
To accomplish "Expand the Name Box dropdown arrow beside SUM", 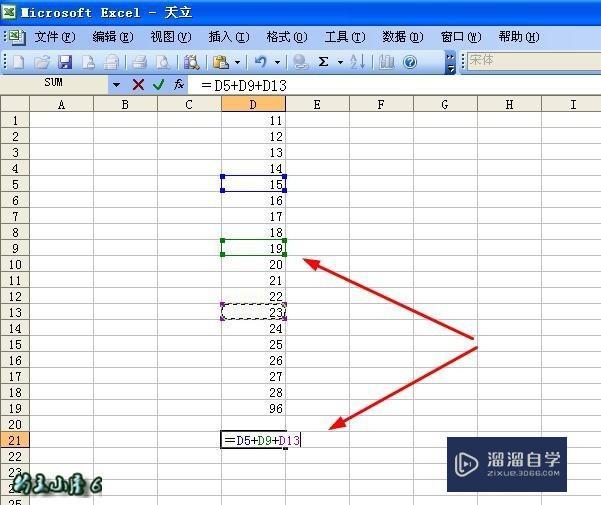I will (117, 85).
